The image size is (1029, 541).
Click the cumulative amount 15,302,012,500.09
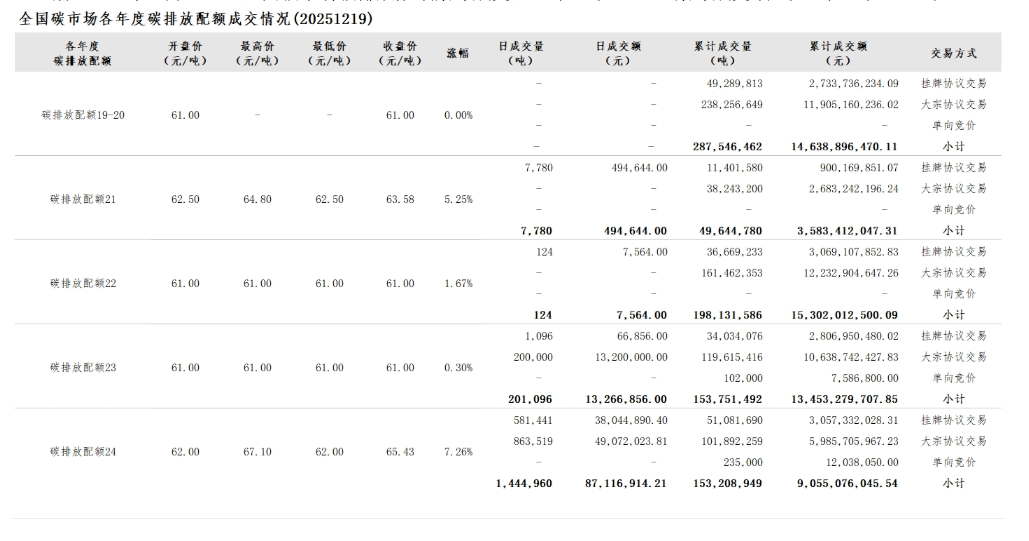click(x=843, y=315)
